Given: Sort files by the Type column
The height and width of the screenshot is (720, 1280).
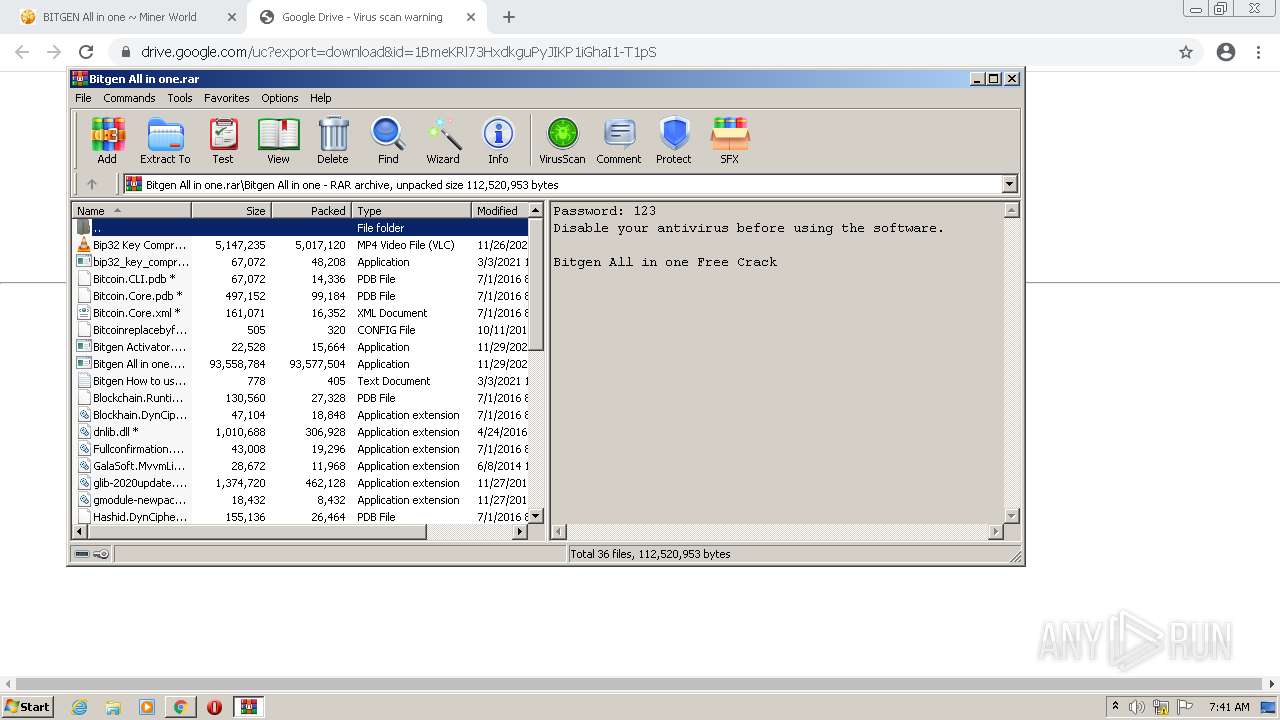Looking at the screenshot, I should click(x=411, y=210).
